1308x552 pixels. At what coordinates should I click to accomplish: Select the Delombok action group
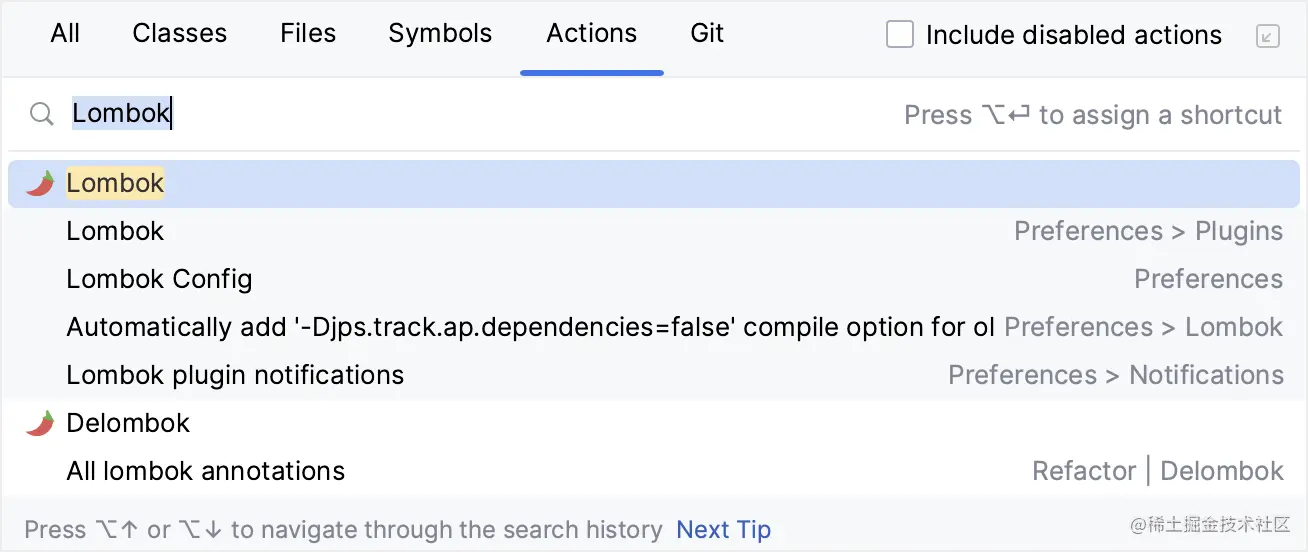coord(129,423)
